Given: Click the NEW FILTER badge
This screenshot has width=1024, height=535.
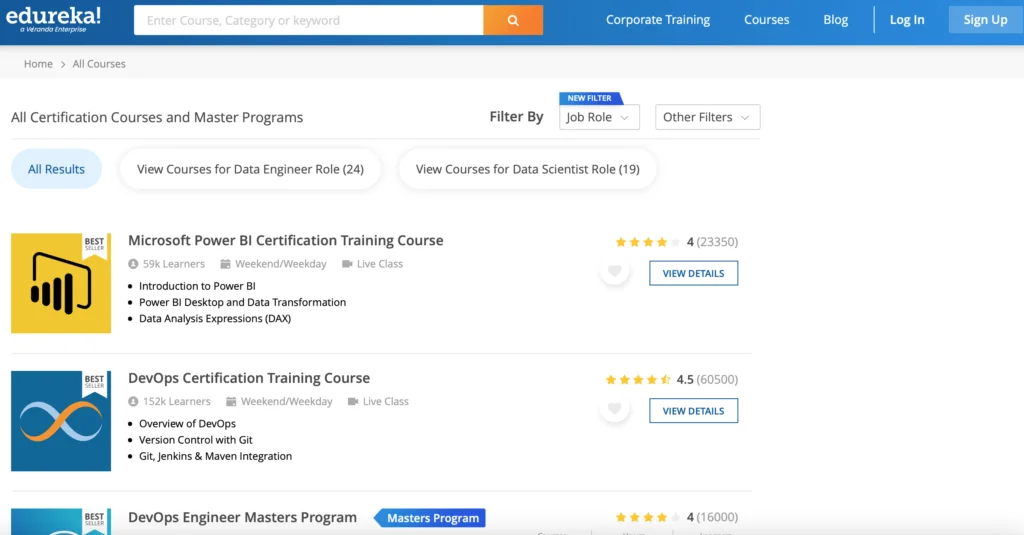Looking at the screenshot, I should click(590, 98).
